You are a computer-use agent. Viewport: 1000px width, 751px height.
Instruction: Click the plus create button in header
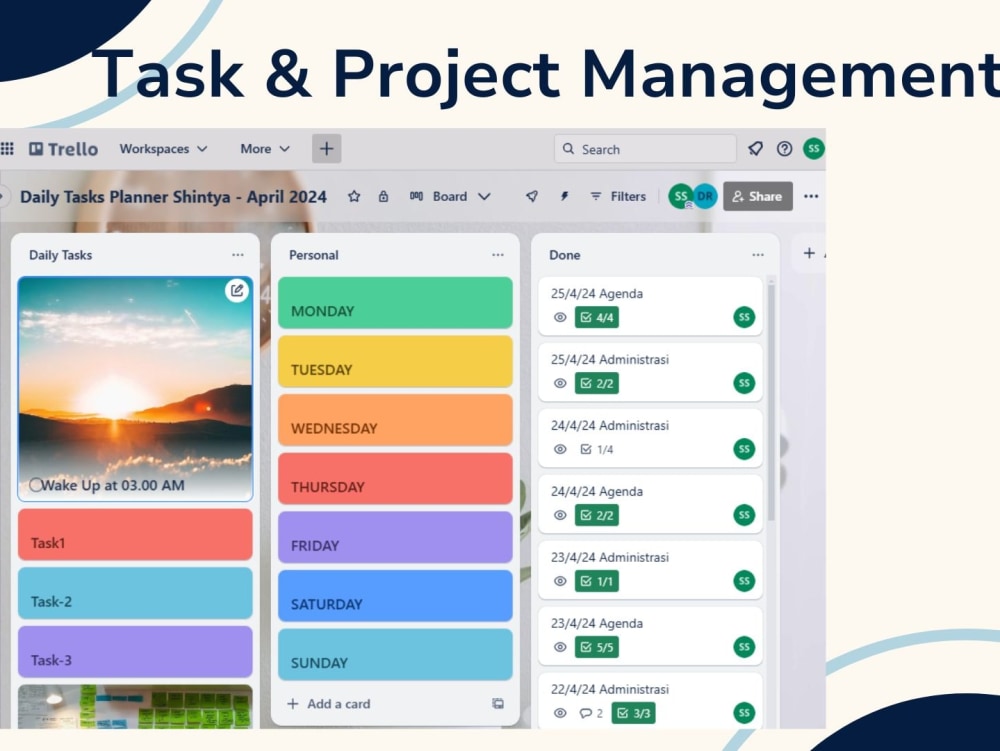pyautogui.click(x=327, y=149)
